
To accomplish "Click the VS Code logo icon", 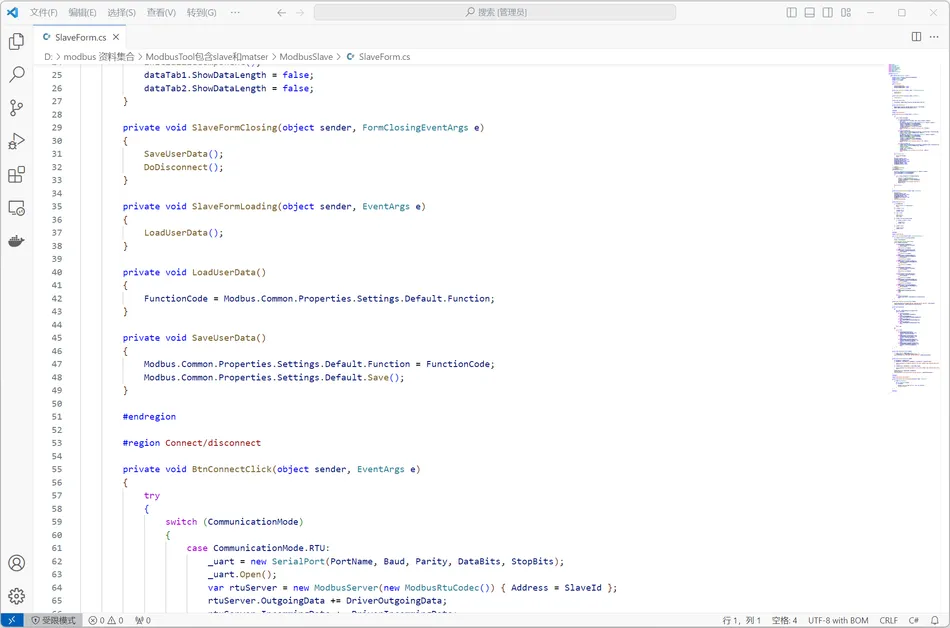I will 12,12.
